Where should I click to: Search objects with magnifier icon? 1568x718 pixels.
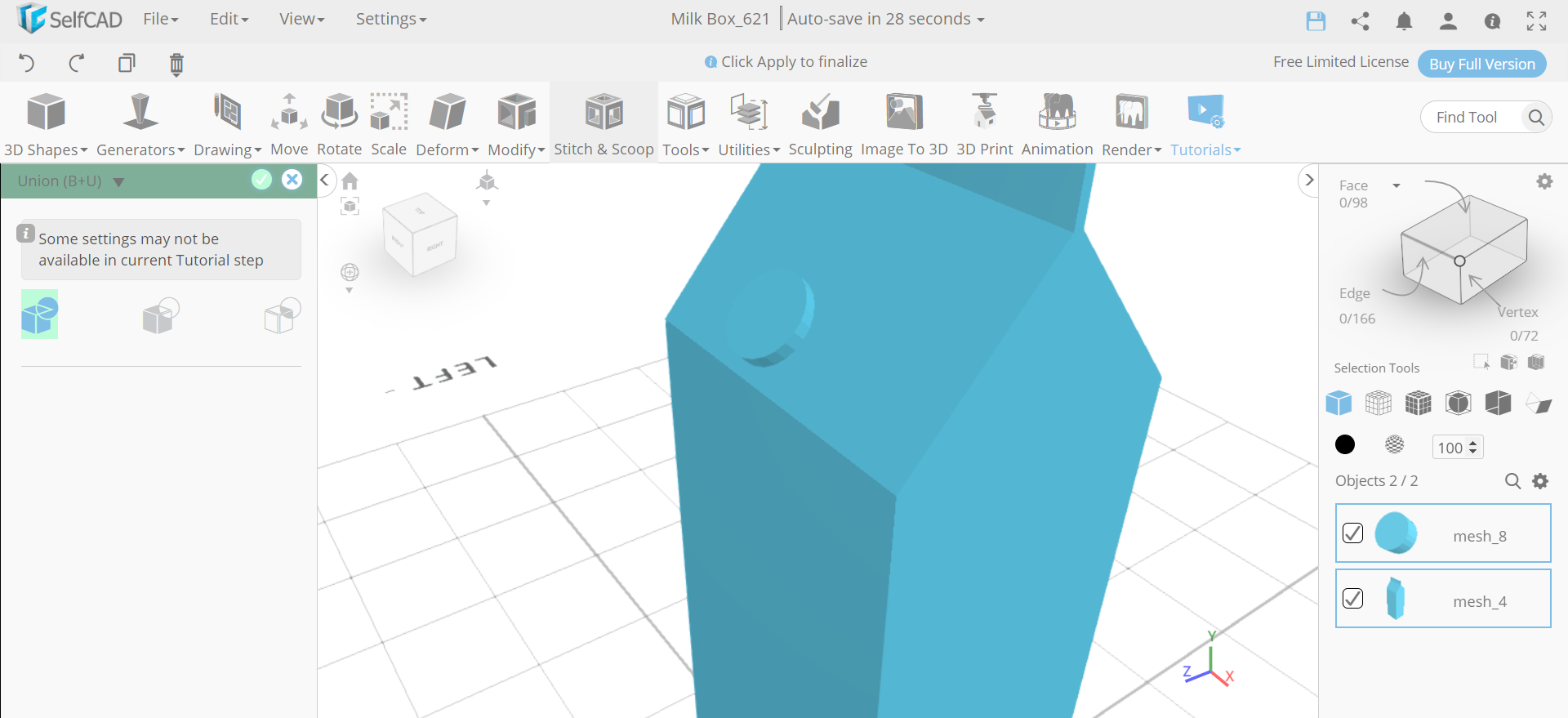(1512, 481)
